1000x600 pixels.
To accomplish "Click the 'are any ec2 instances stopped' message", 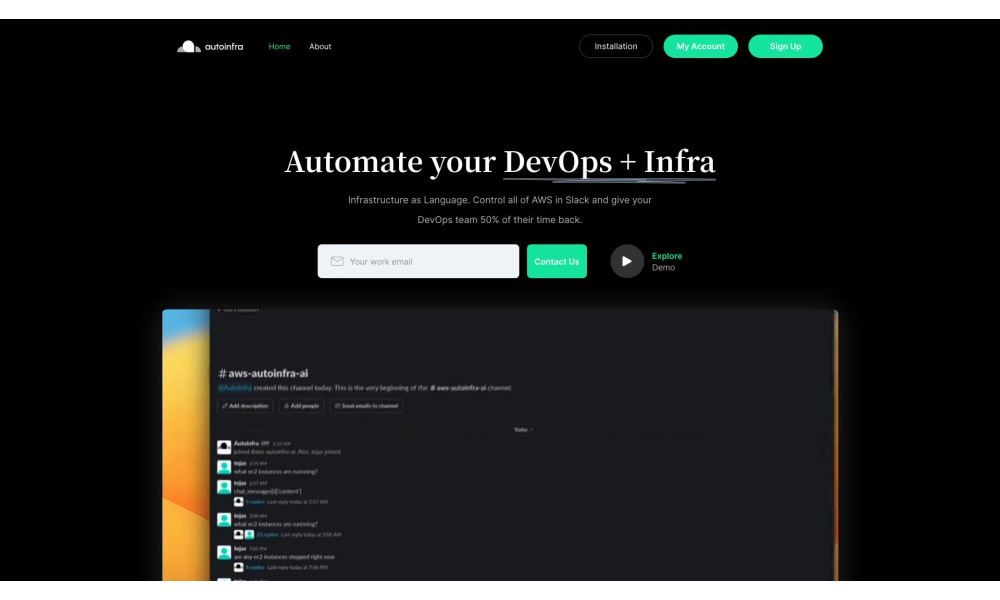I will pos(284,557).
